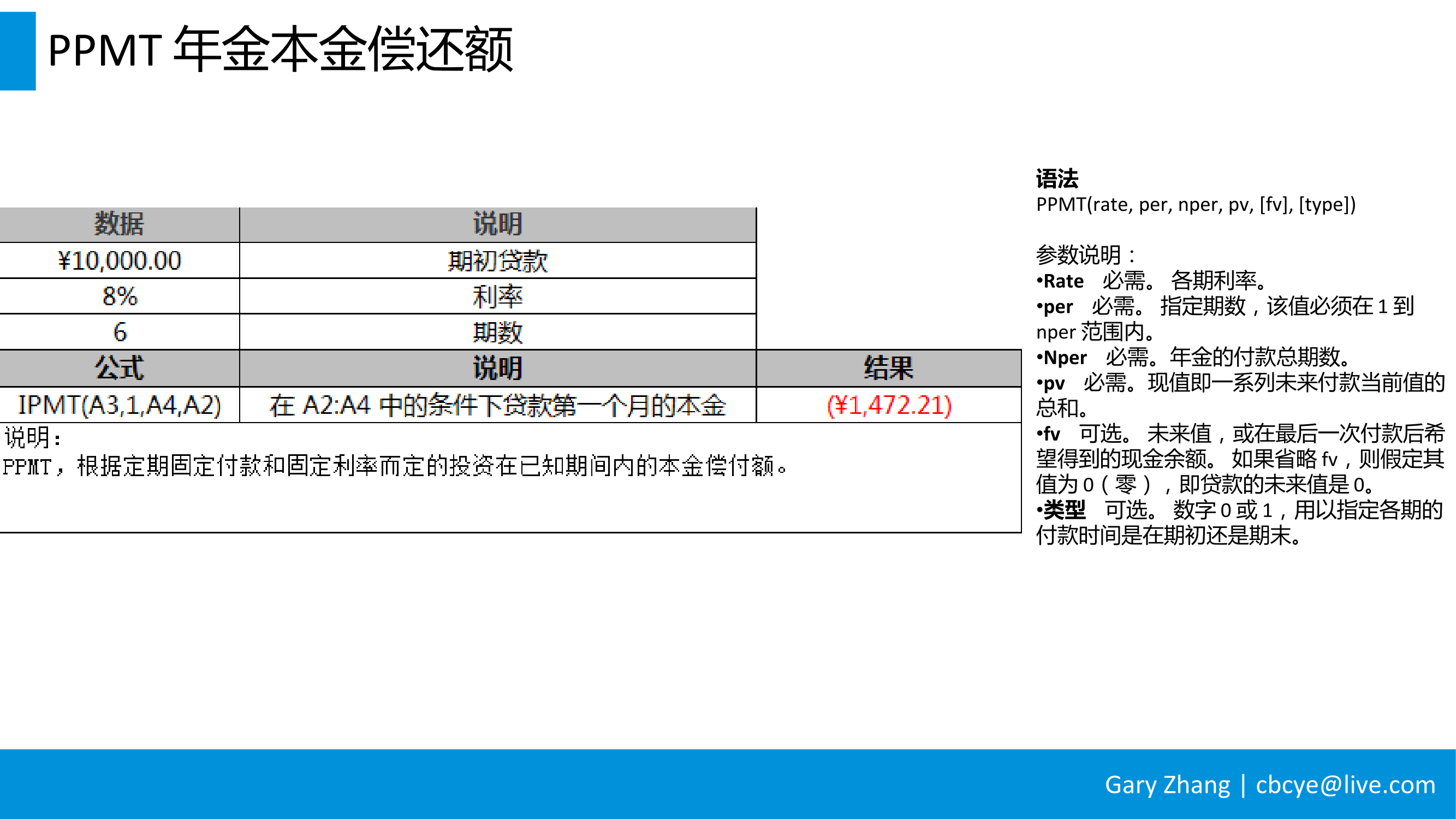Select the '语法' heading
Image resolution: width=1456 pixels, height=819 pixels.
pyautogui.click(x=1057, y=179)
